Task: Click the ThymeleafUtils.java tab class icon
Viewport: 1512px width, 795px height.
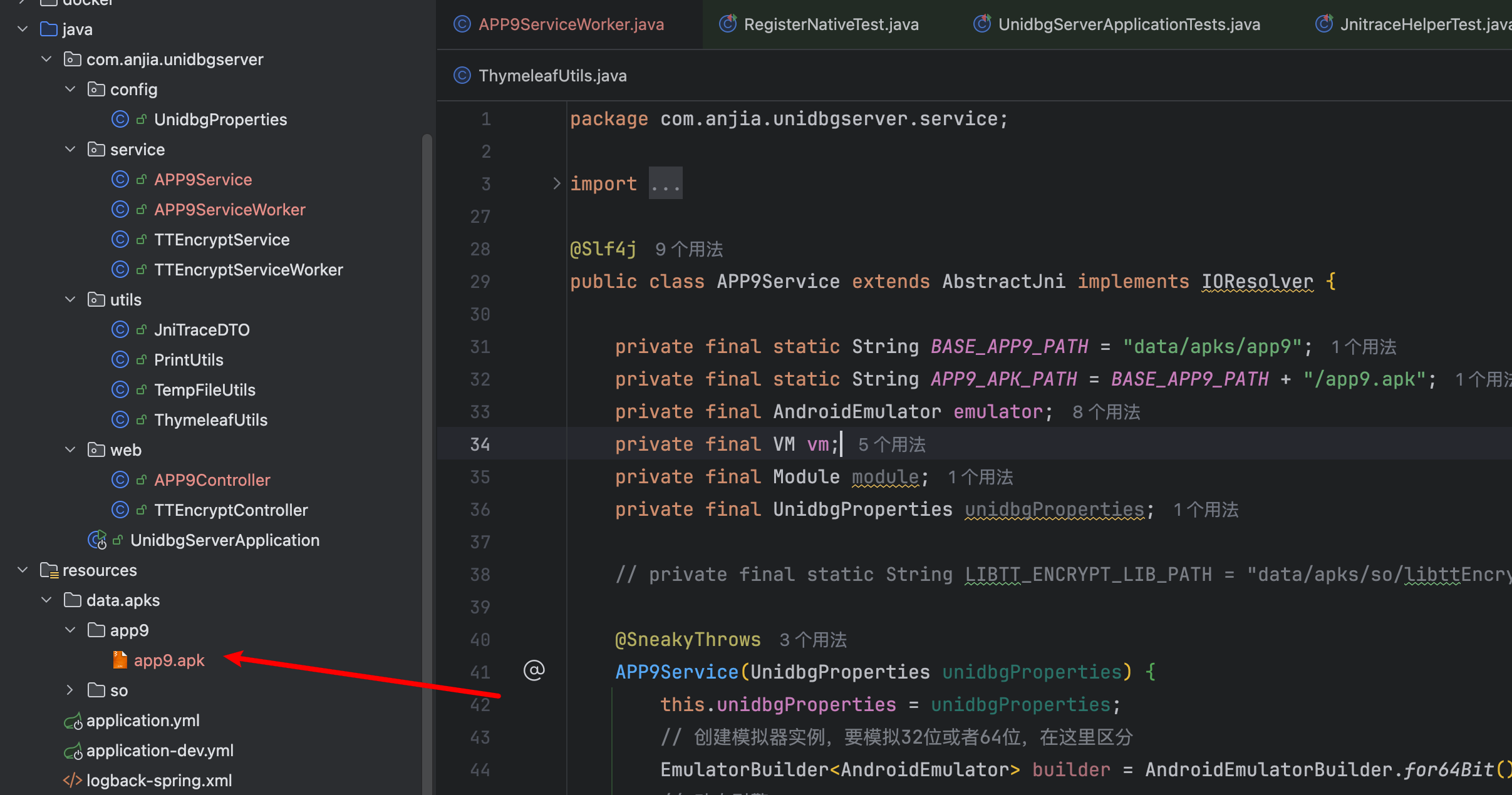Action: click(x=462, y=76)
